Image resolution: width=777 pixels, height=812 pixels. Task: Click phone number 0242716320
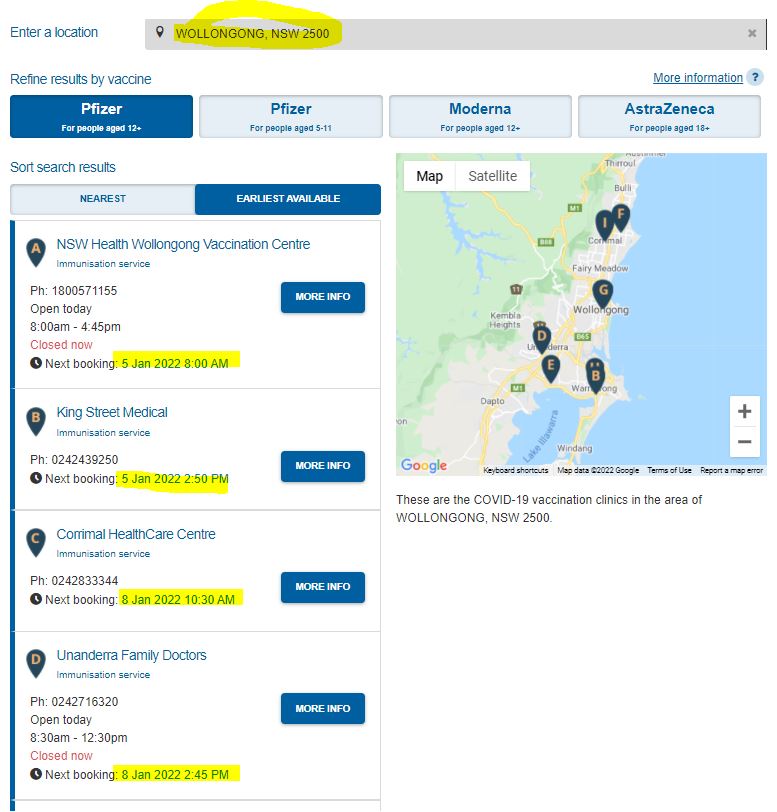[x=85, y=702]
